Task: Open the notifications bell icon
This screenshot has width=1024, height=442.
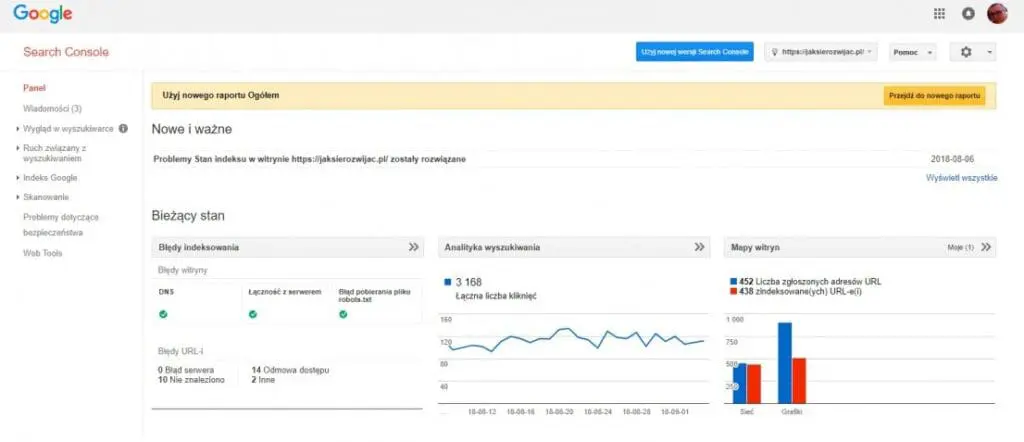Action: [968, 14]
